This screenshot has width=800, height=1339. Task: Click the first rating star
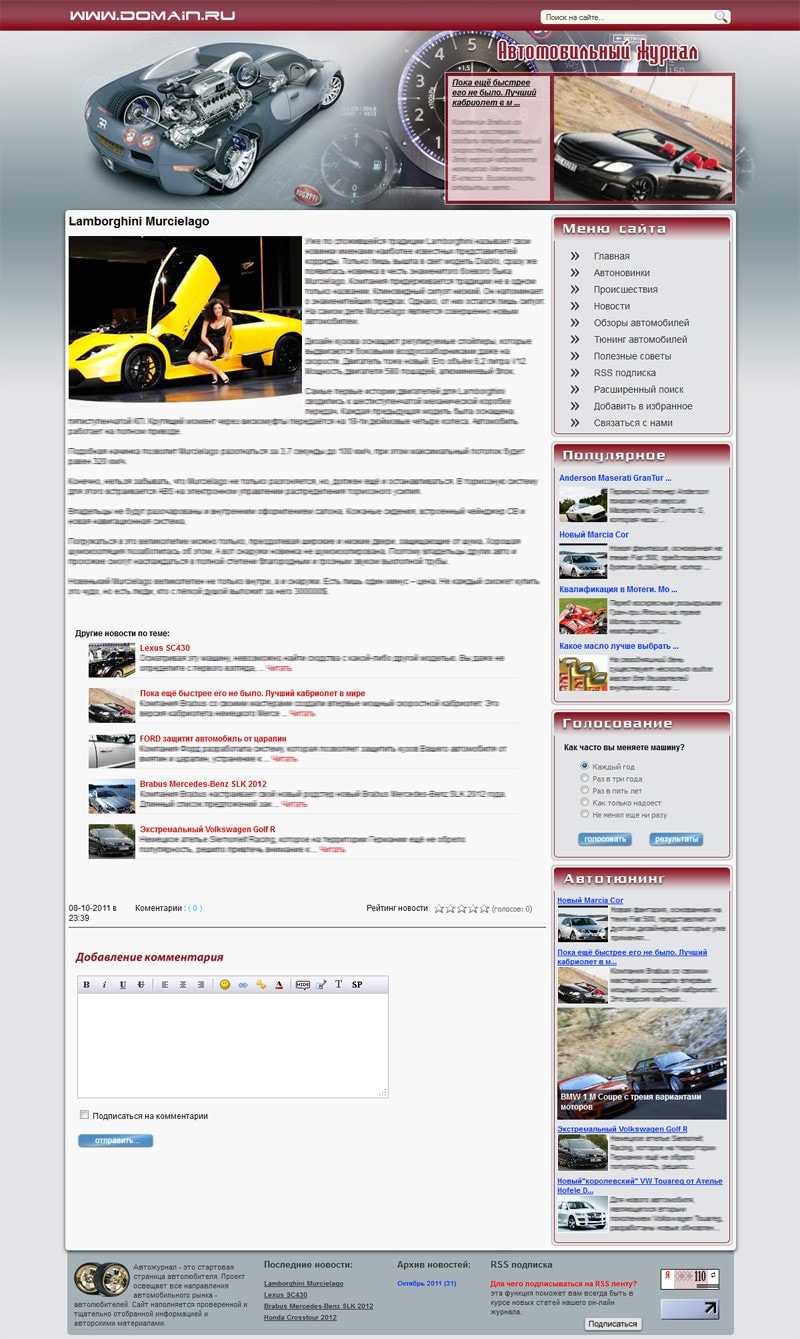pyautogui.click(x=439, y=909)
